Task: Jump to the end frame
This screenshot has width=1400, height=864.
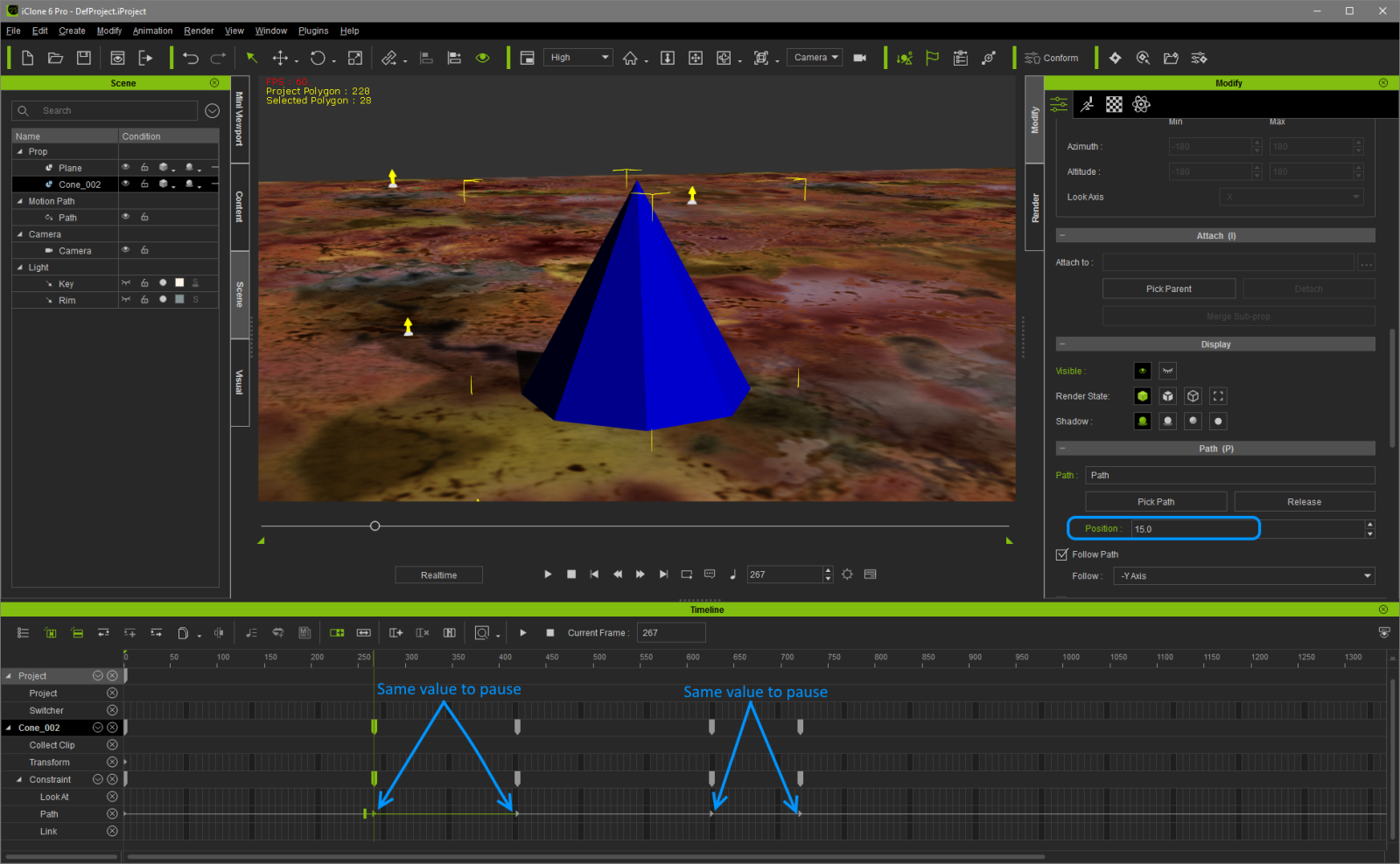Action: tap(663, 575)
